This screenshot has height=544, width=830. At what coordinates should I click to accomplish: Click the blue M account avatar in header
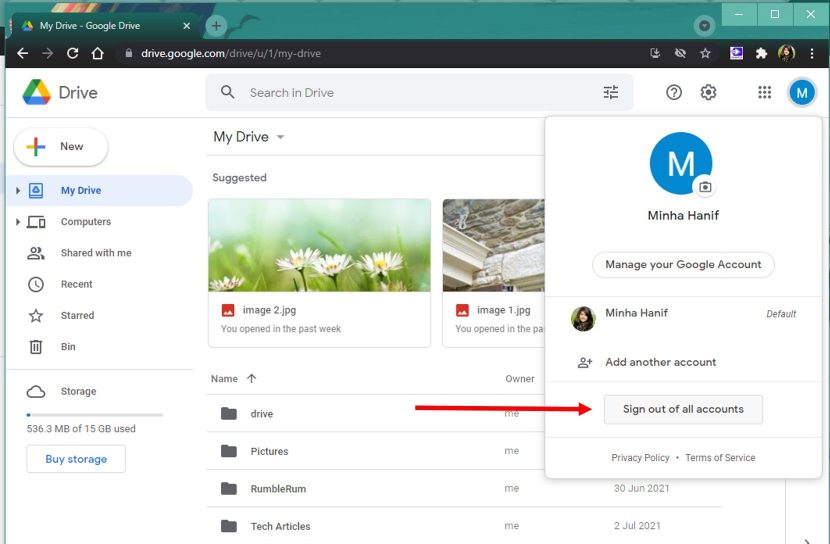pos(802,93)
